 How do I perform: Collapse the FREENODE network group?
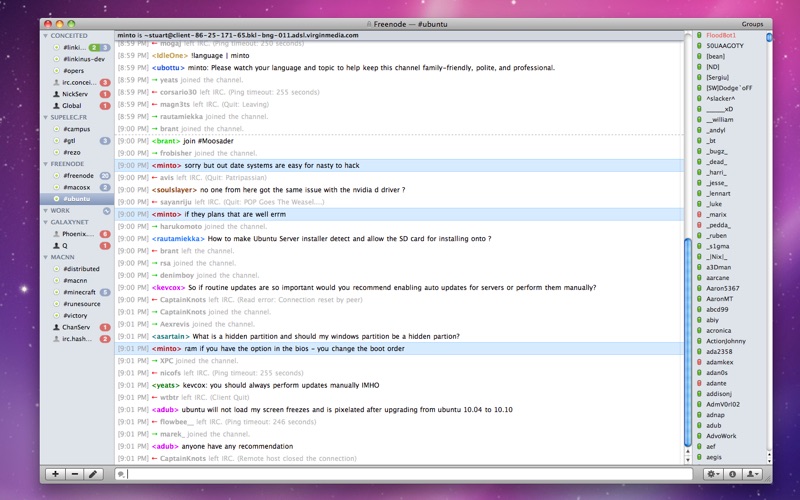point(45,164)
